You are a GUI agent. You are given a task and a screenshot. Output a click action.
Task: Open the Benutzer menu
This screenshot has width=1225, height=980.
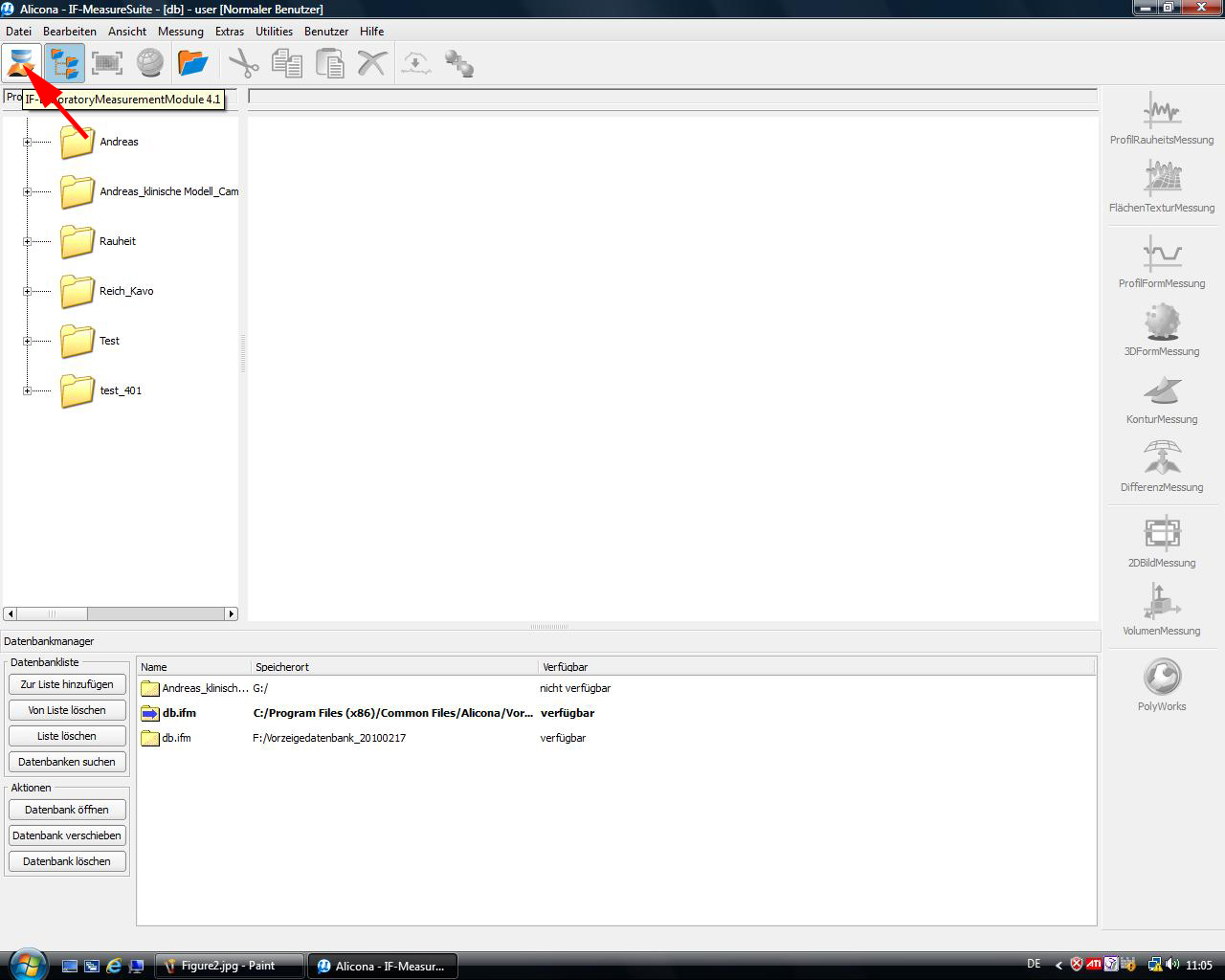pyautogui.click(x=326, y=32)
